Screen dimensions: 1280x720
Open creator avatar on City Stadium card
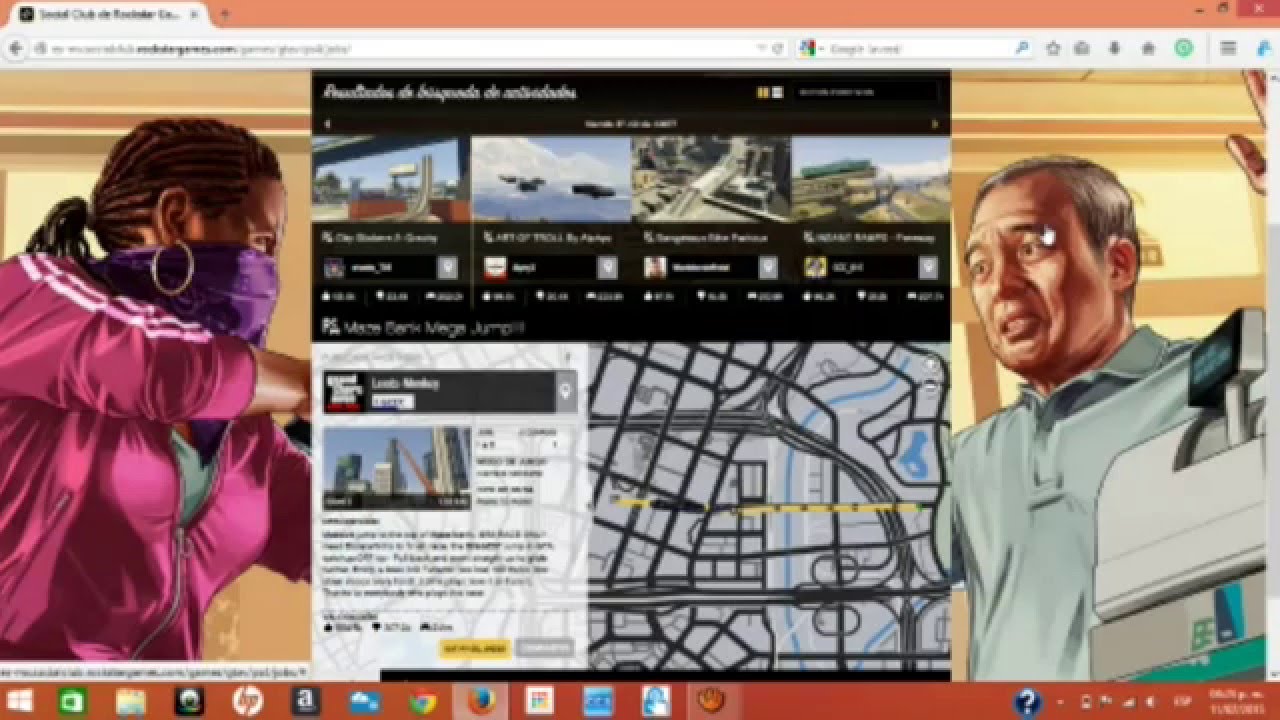pos(335,267)
